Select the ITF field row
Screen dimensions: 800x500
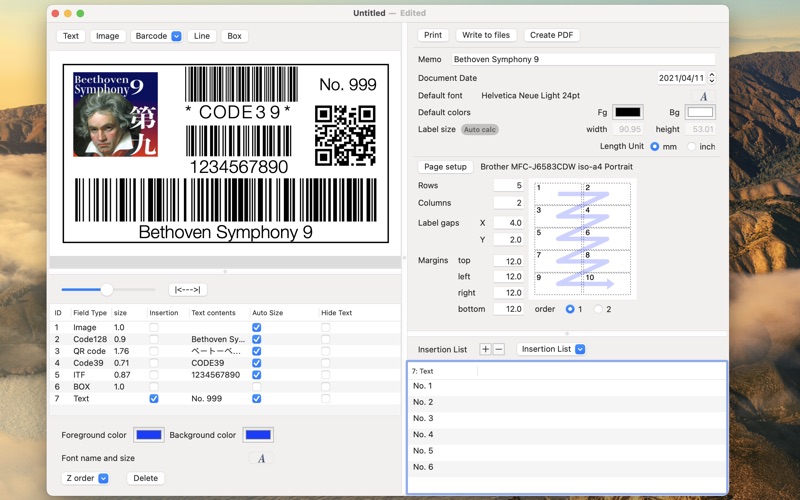click(x=226, y=375)
